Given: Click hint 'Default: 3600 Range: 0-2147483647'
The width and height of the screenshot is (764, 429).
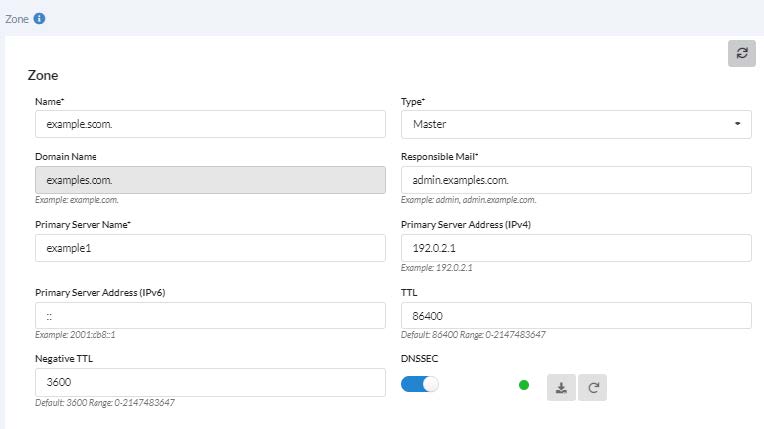Looking at the screenshot, I should [x=105, y=403].
